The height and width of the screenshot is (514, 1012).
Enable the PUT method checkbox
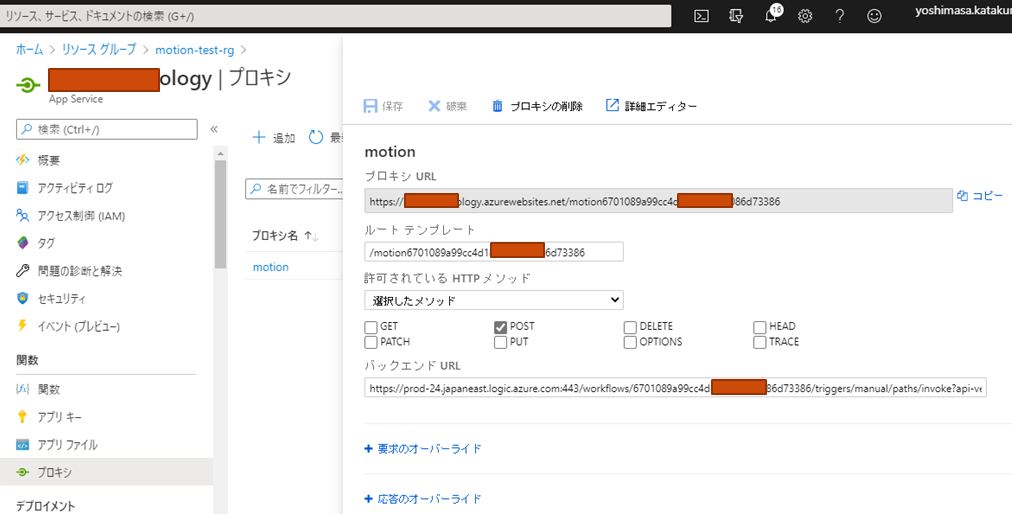coord(500,342)
